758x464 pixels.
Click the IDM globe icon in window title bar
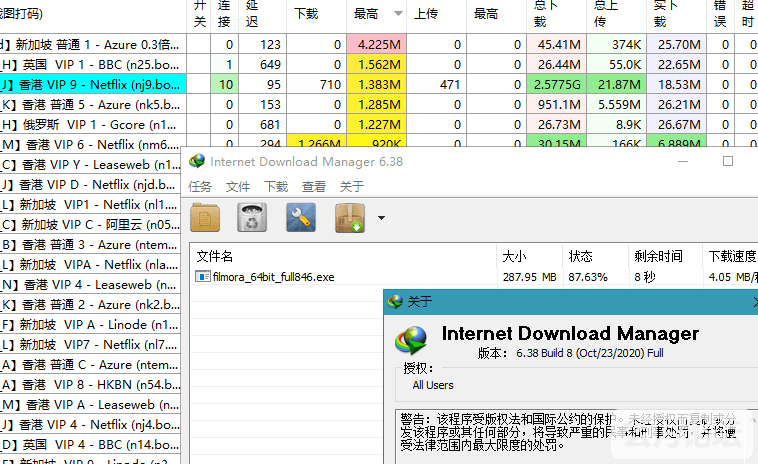197,161
